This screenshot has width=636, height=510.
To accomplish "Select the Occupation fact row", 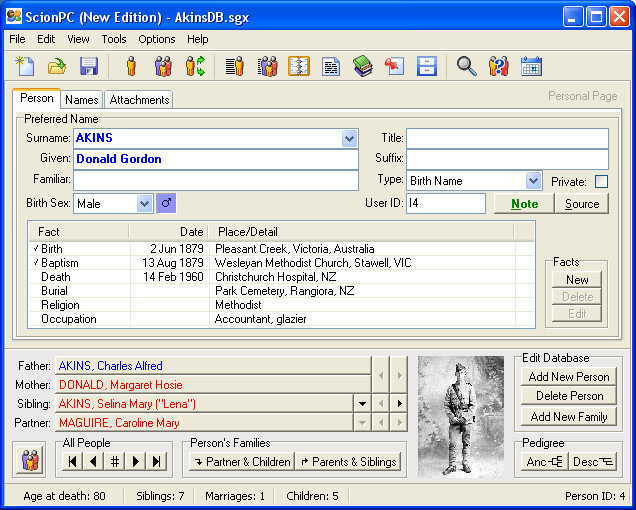I will point(281,319).
